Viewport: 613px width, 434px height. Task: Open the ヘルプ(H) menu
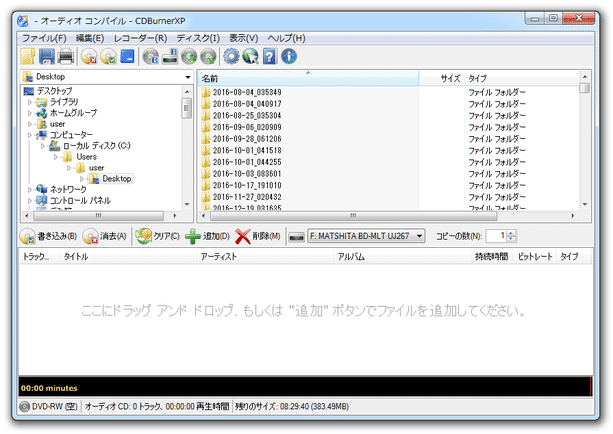pyautogui.click(x=286, y=38)
